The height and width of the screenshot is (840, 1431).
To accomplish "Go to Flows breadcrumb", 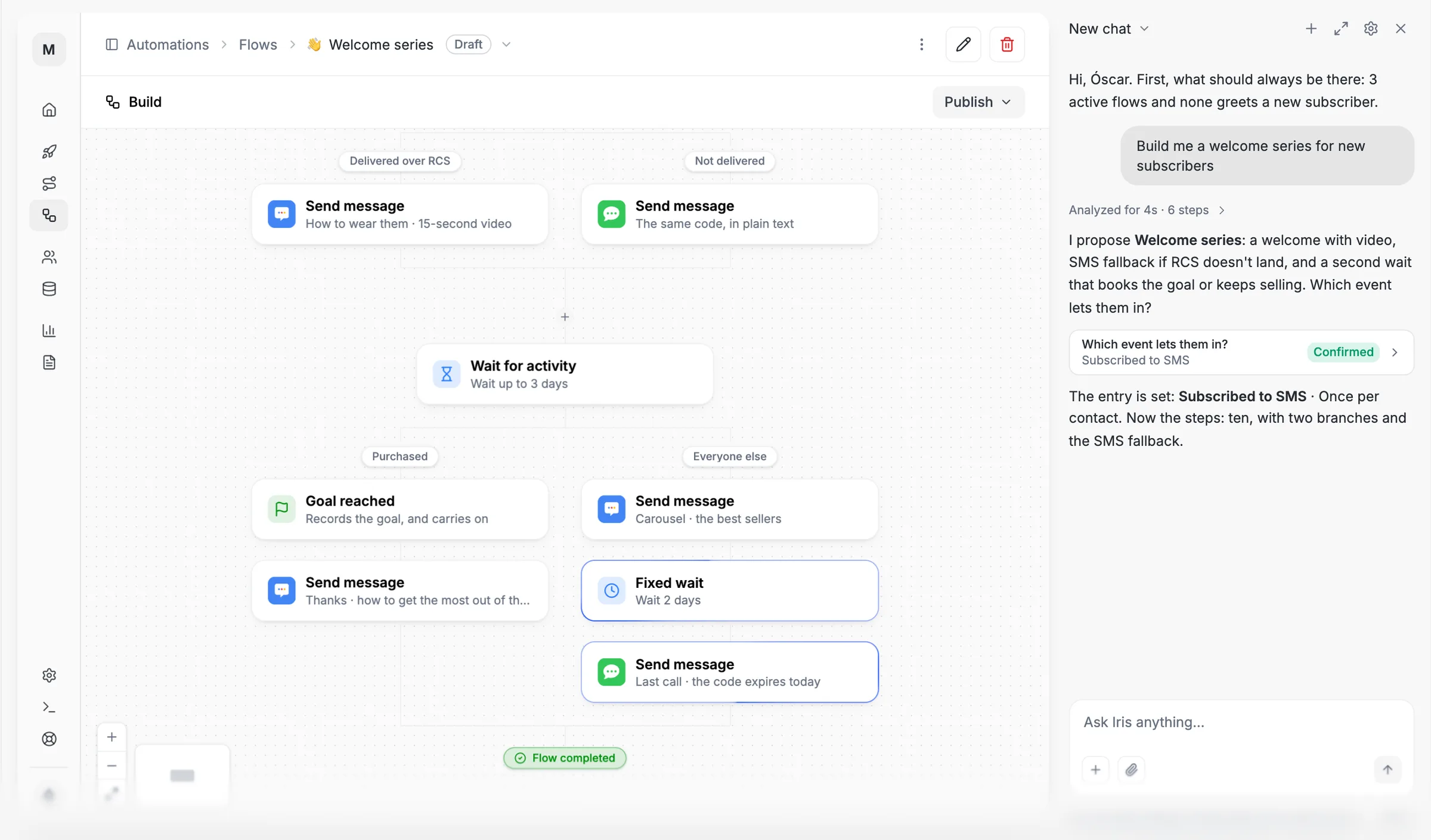I will (x=258, y=44).
